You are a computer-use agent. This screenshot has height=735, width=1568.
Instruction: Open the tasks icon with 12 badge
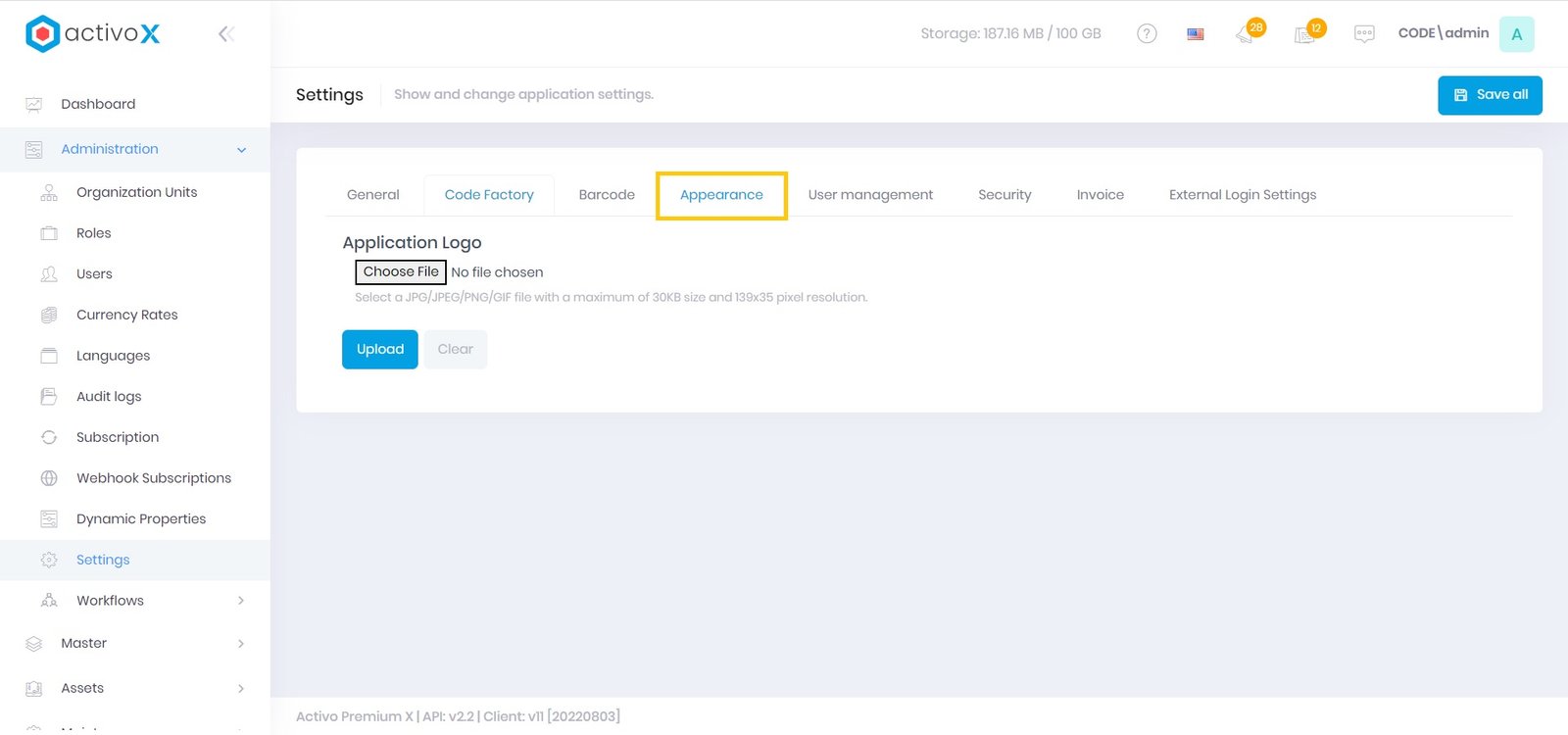pos(1305,35)
